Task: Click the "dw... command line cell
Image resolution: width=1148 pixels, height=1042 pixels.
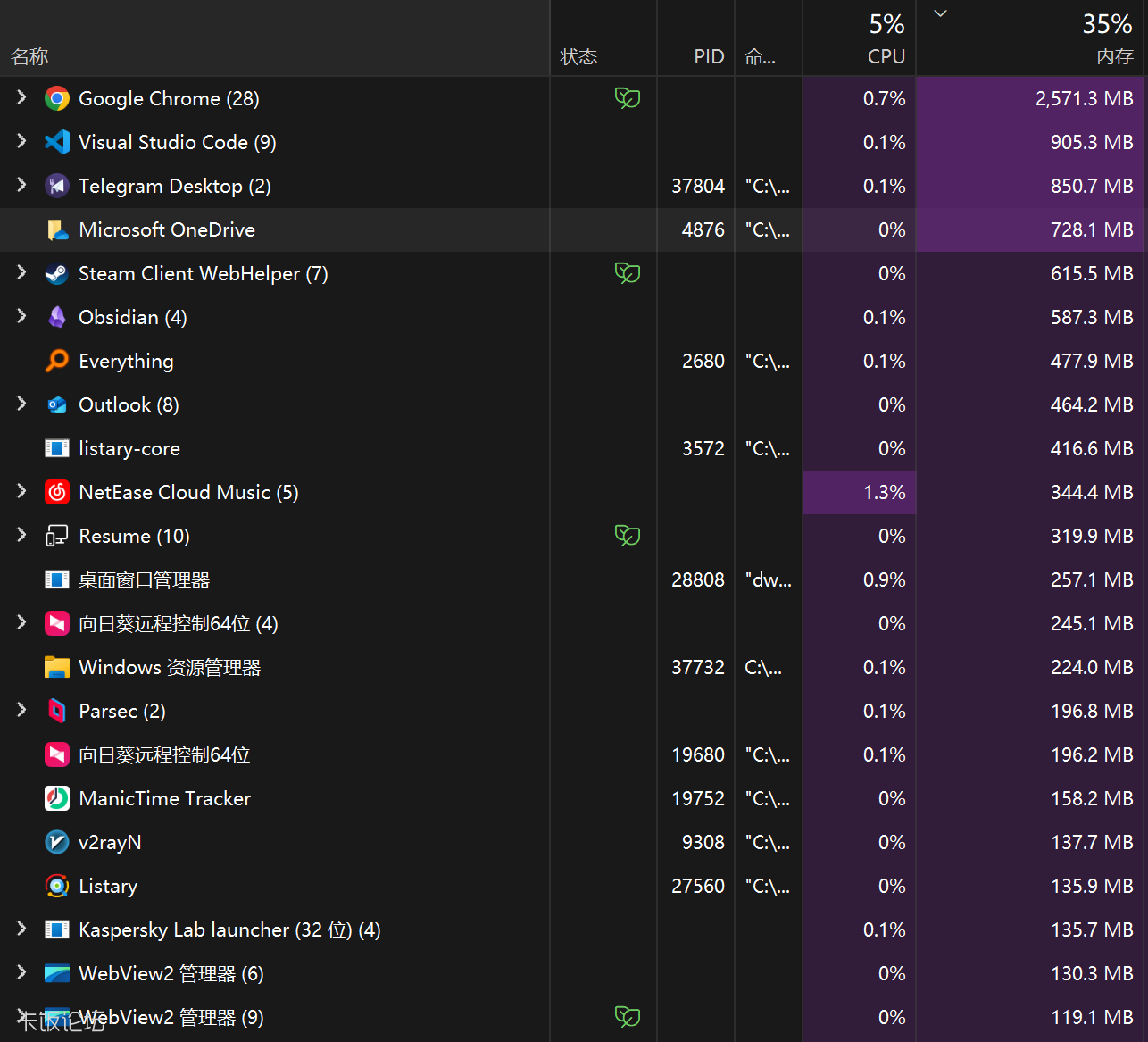Action: [x=769, y=579]
